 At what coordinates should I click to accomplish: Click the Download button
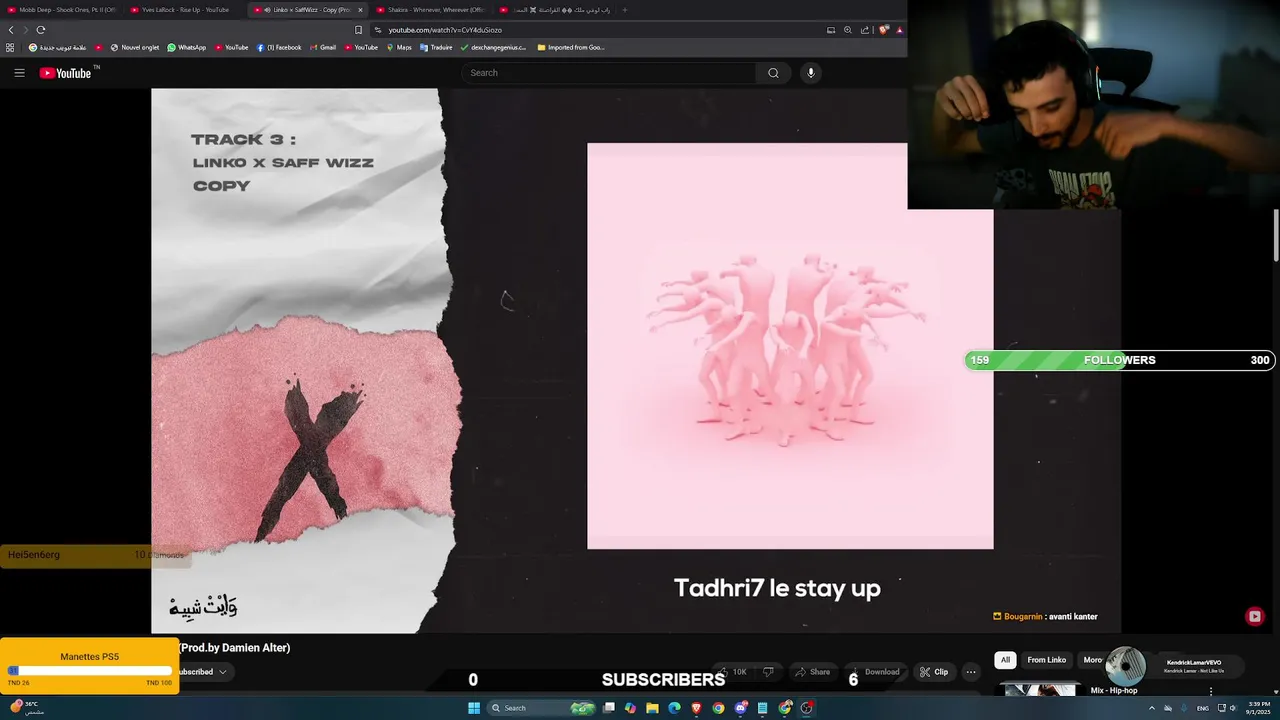coord(875,672)
